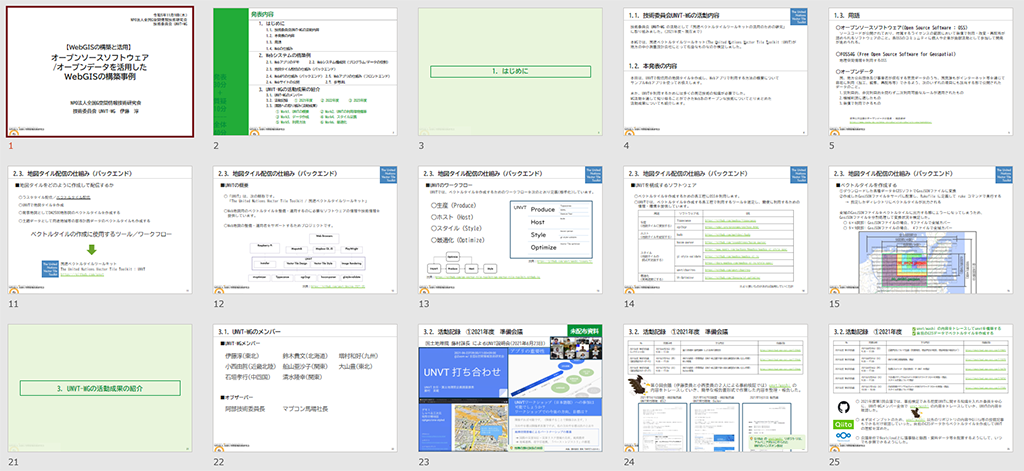This screenshot has width=1024, height=471.
Task: Select slide 22 UNVT-WGのメンバー thumbnail
Action: (x=304, y=386)
